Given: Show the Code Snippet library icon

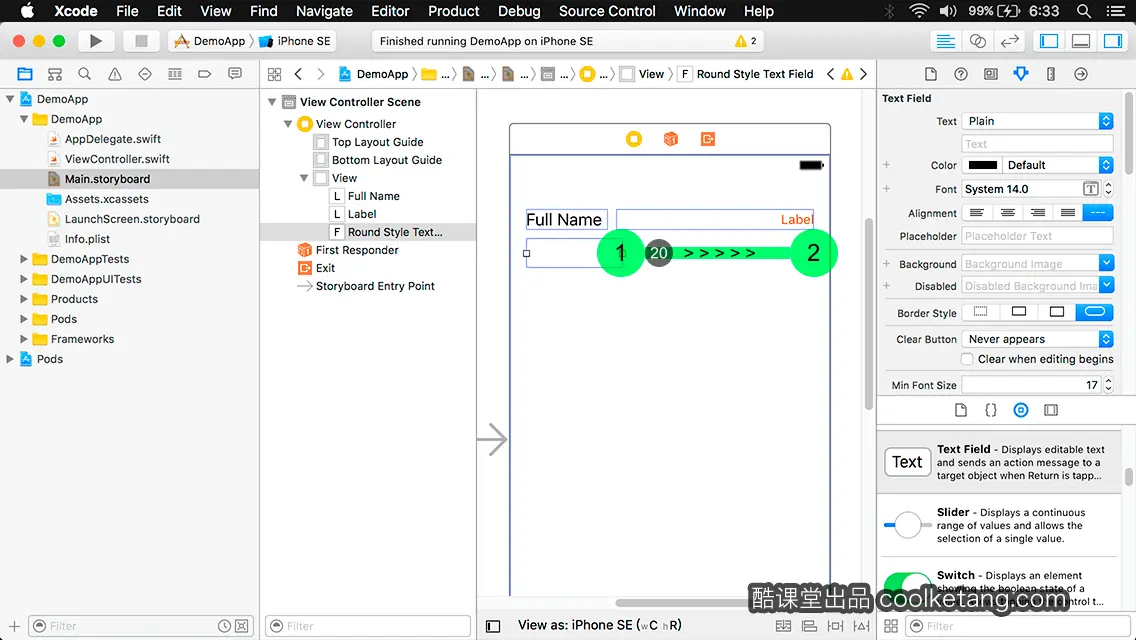Looking at the screenshot, I should point(990,410).
